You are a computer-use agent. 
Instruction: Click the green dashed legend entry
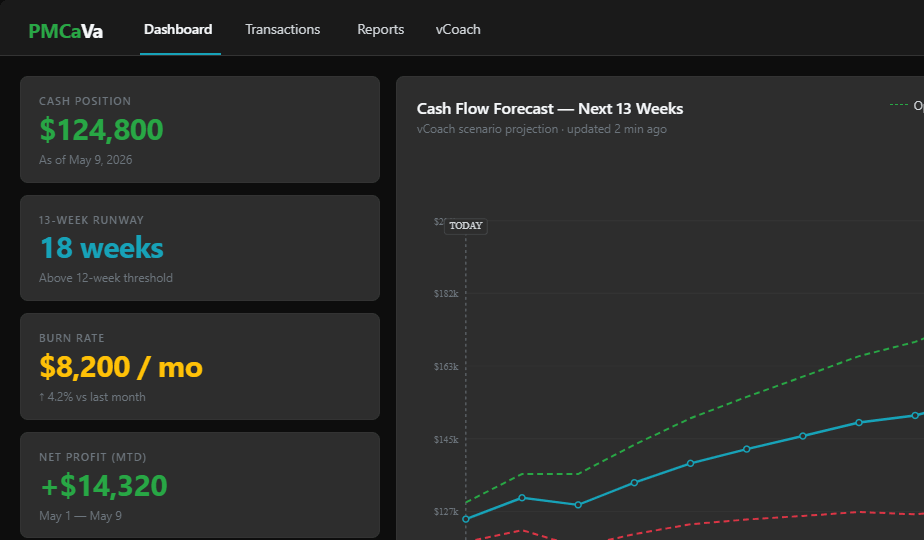[x=907, y=106]
